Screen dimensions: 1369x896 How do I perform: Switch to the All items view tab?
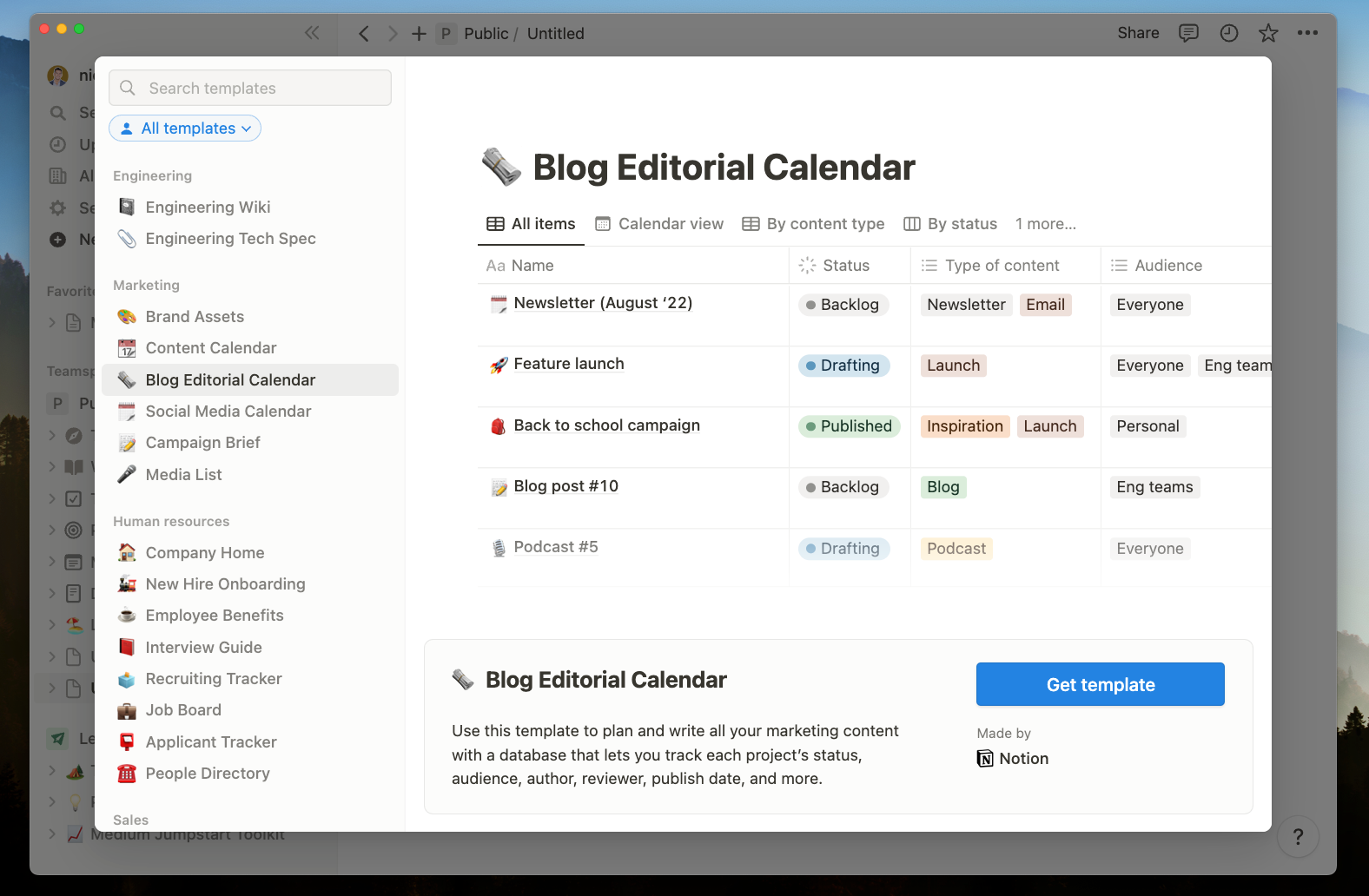tap(531, 224)
